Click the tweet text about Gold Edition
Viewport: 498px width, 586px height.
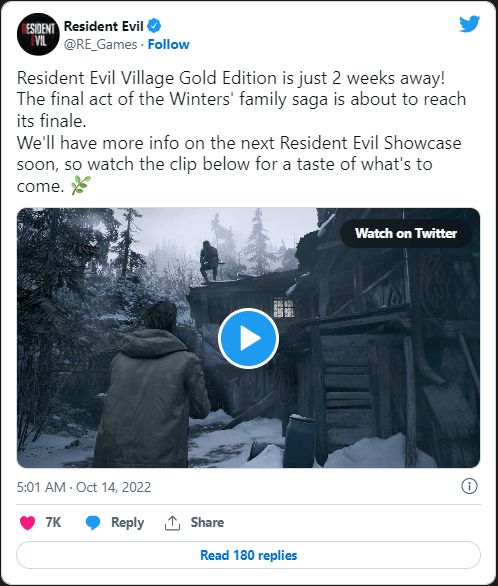tap(241, 132)
